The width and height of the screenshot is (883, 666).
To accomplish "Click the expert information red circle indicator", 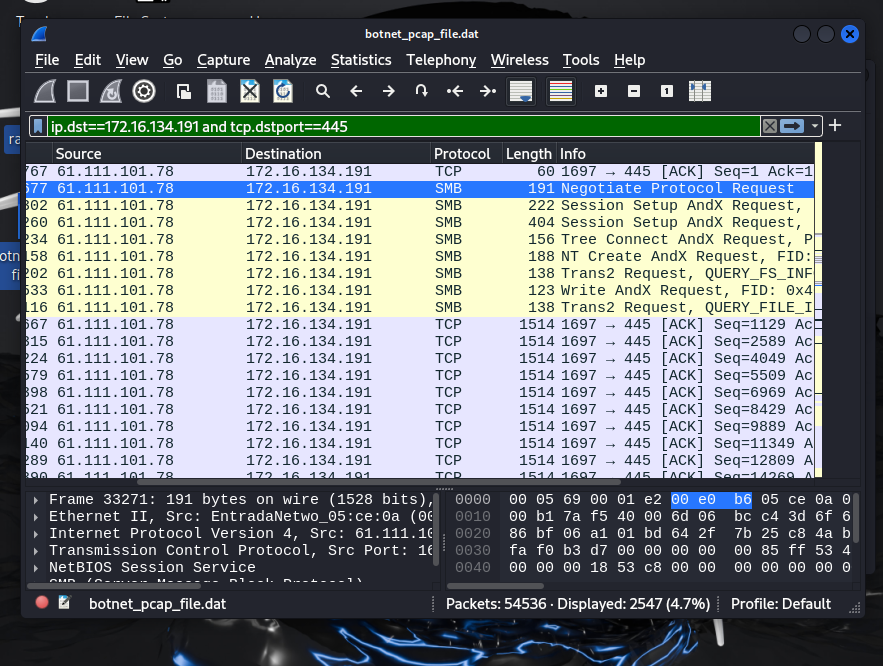I will click(x=42, y=603).
